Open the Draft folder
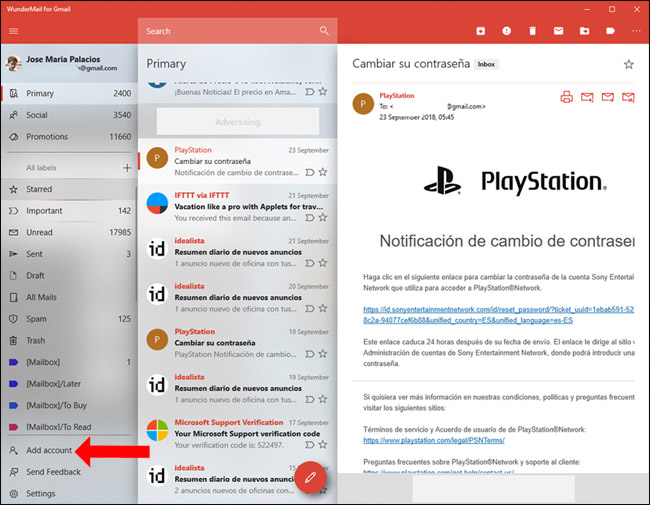Screen dimensions: 650x505 69,275
